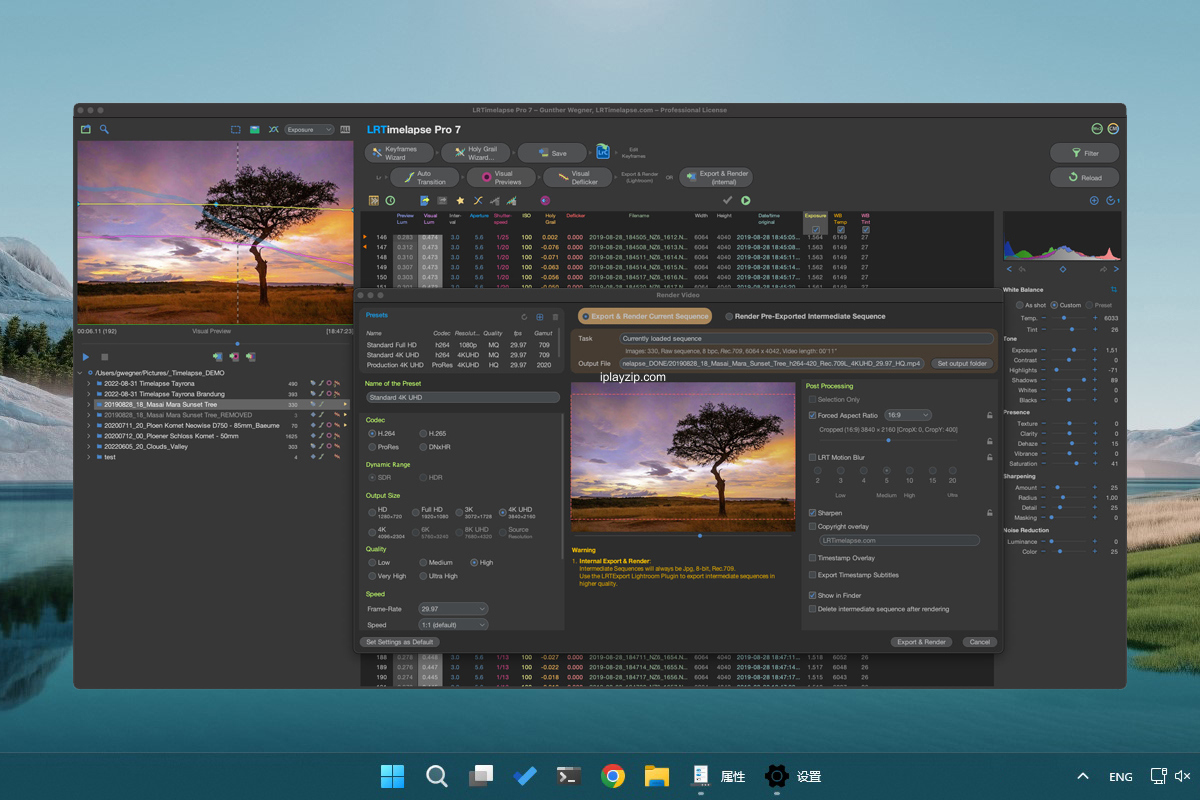Adjust the Temp white balance slider

[x=1069, y=318]
